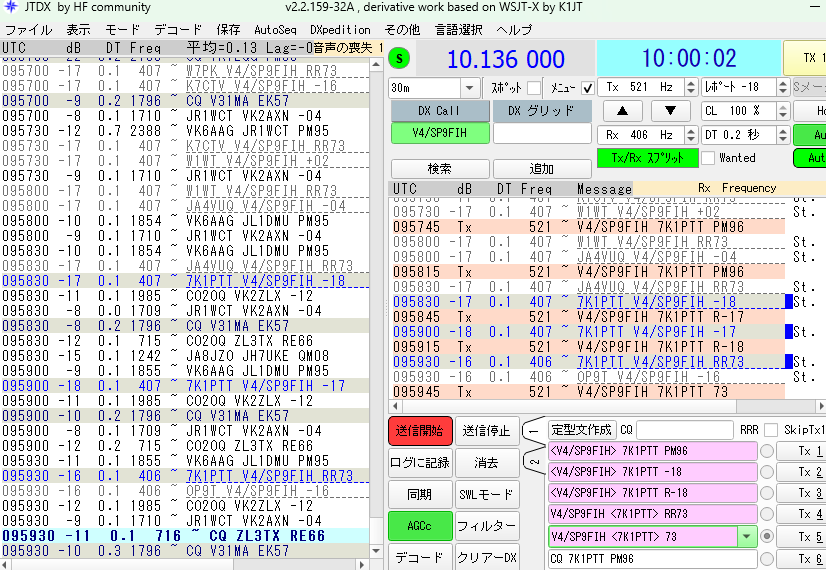Image resolution: width=826 pixels, height=570 pixels.
Task: Toggle the メニュー checkbox
Action: pos(587,87)
